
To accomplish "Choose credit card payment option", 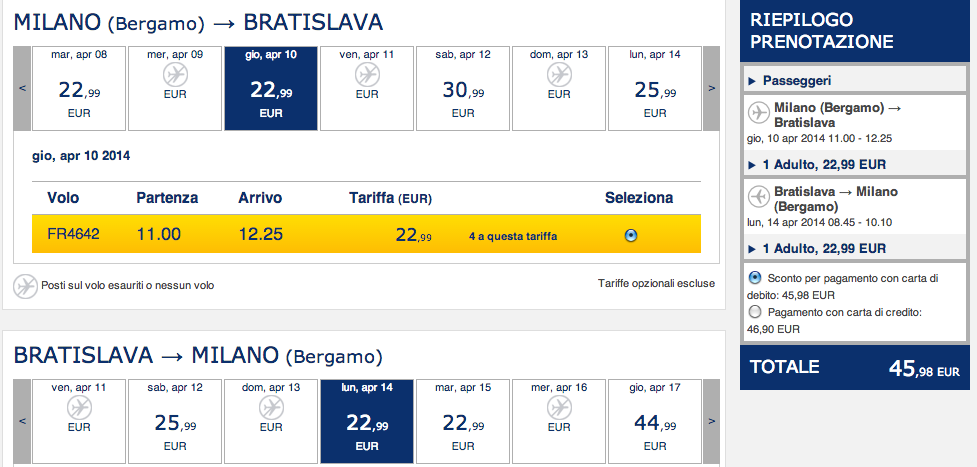I will [754, 312].
